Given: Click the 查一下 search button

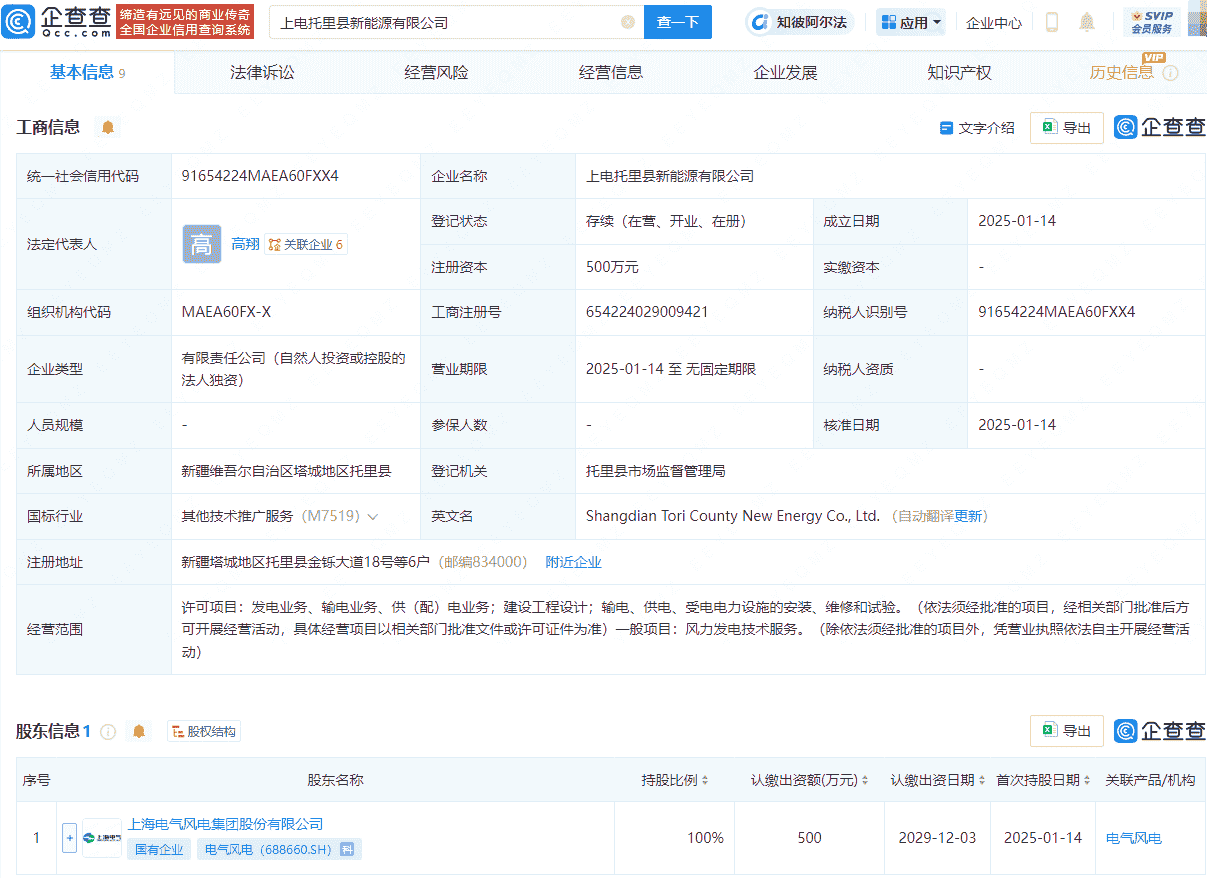Looking at the screenshot, I should (x=678, y=21).
